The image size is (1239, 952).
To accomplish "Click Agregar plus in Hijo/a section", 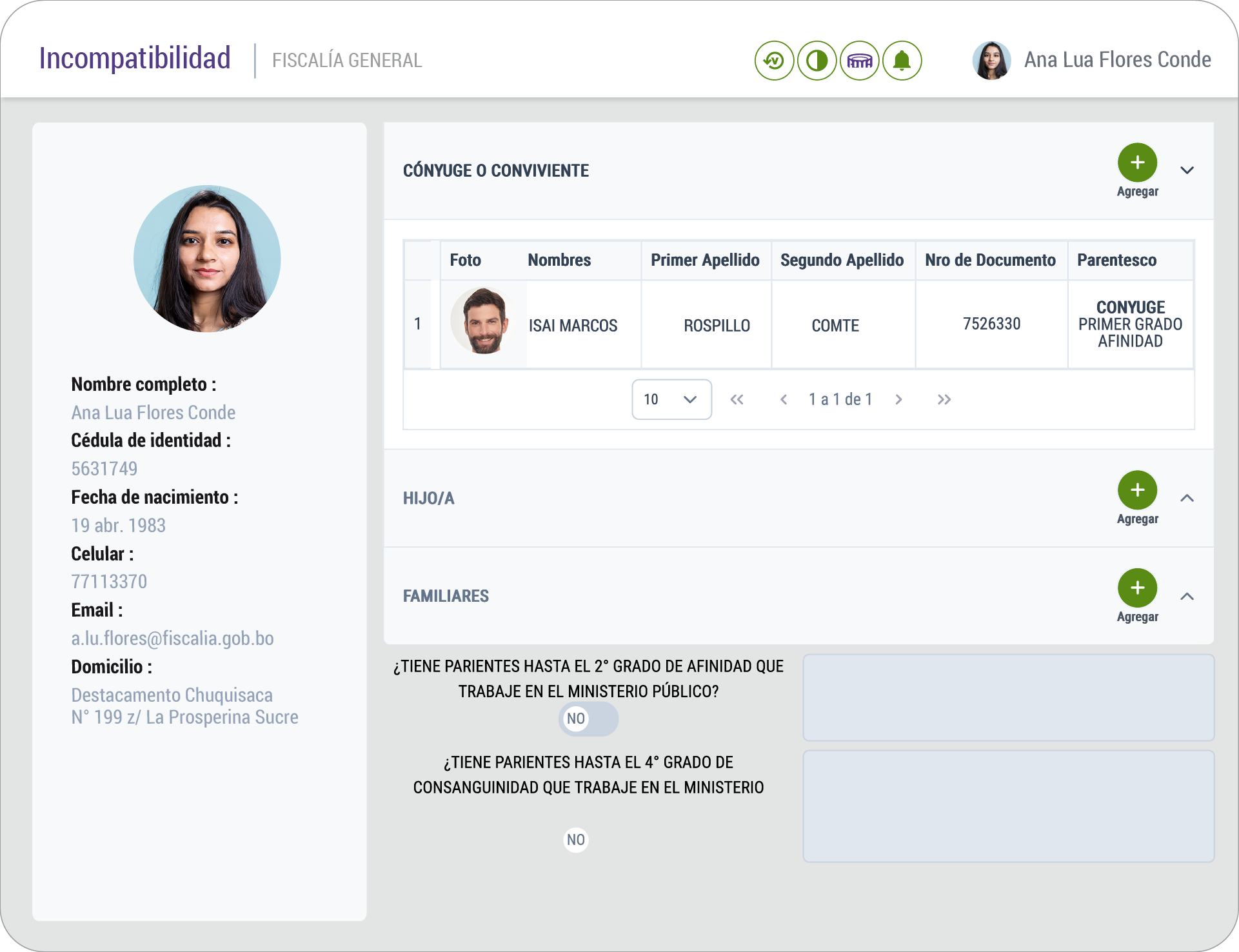I will pyautogui.click(x=1137, y=490).
